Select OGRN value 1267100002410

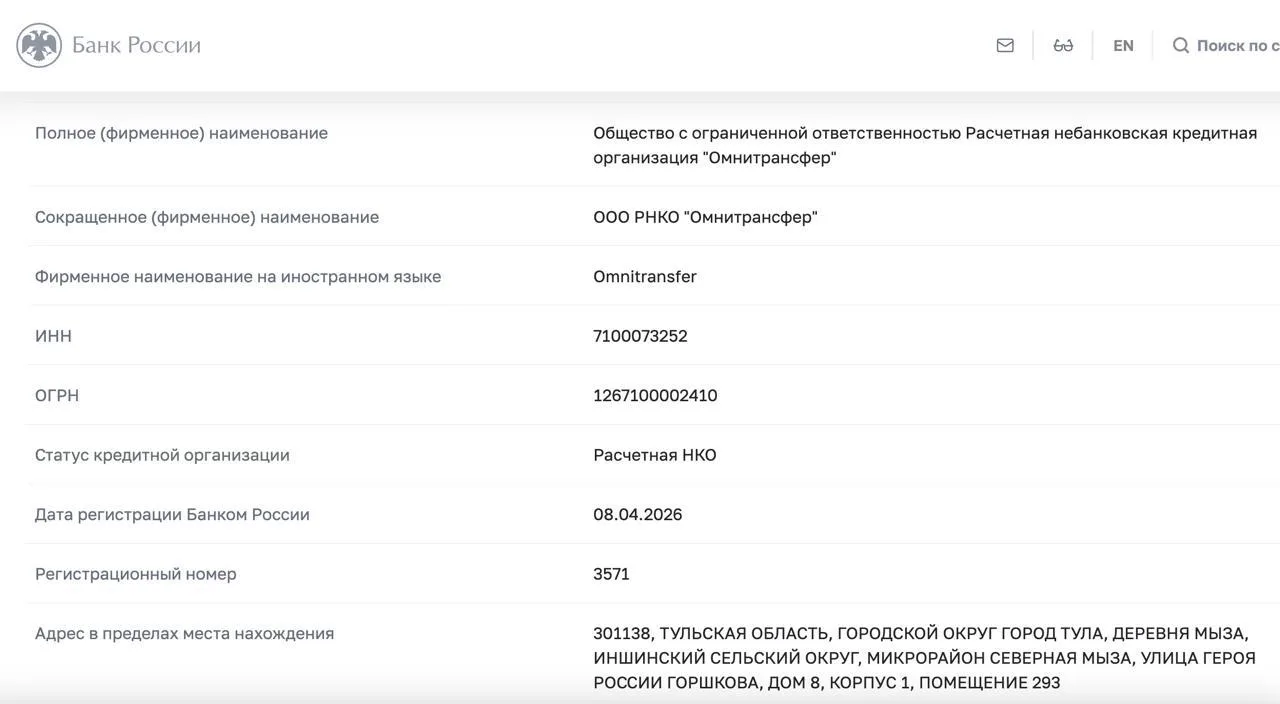[x=655, y=396]
